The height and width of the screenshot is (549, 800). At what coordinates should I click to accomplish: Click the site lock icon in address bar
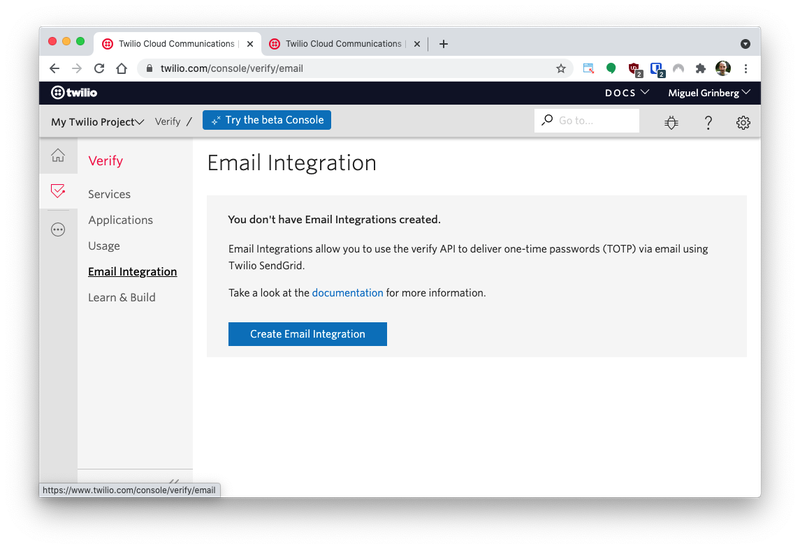coord(149,68)
